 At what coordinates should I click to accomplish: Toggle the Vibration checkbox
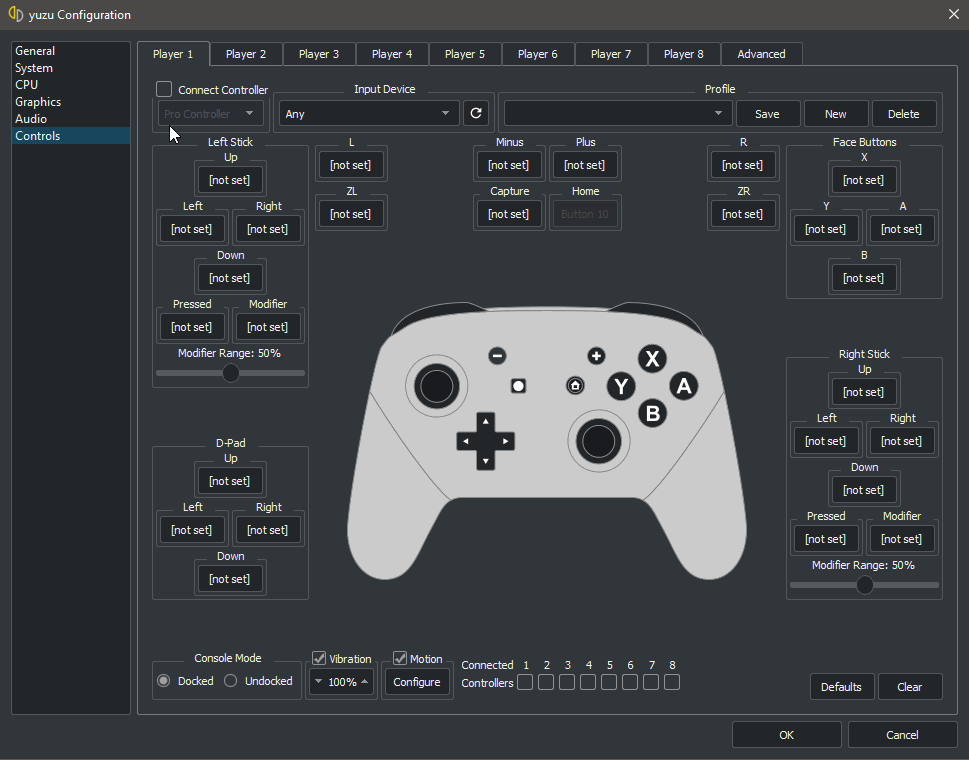click(319, 658)
